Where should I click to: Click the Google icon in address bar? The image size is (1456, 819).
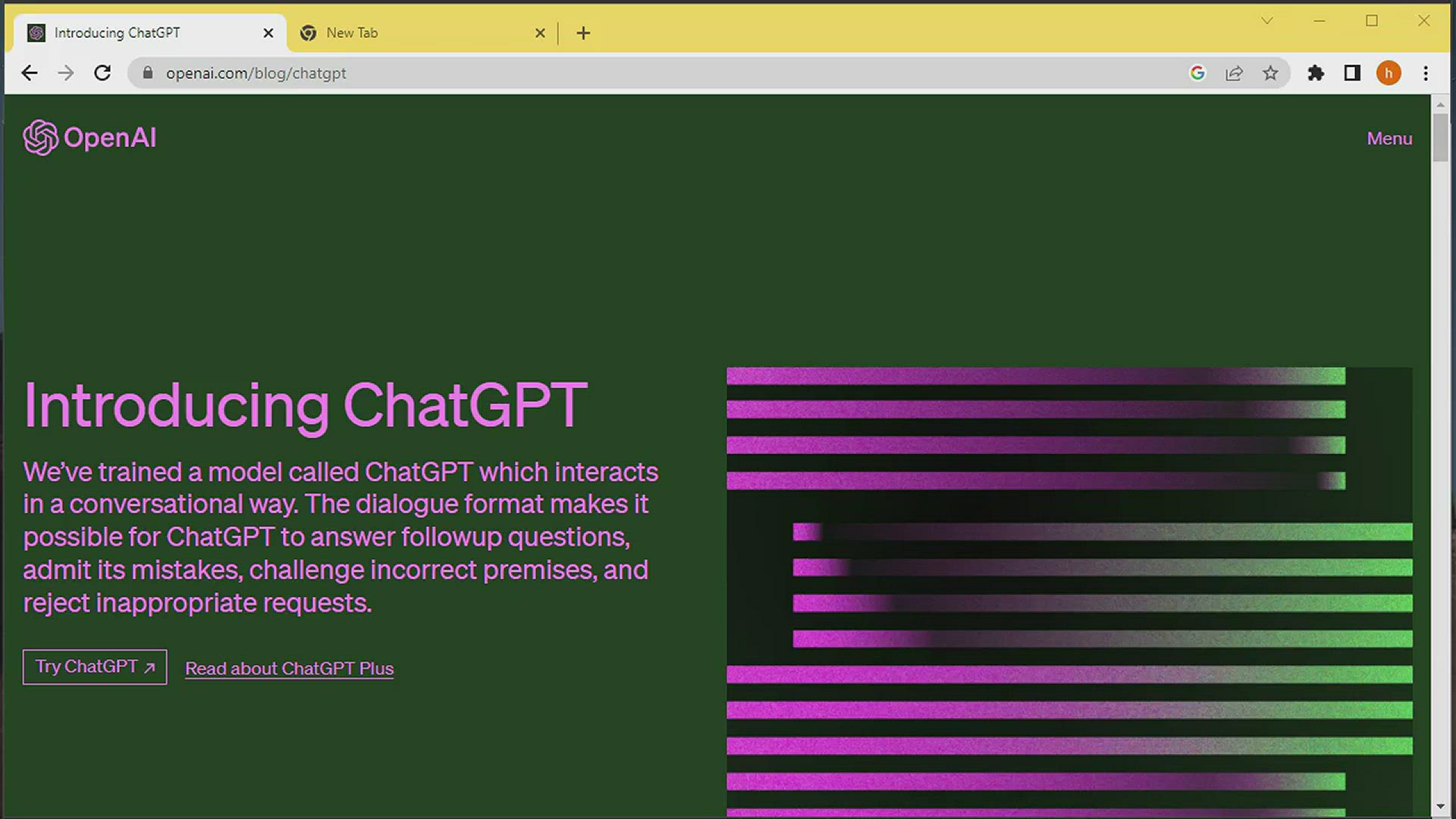pyautogui.click(x=1197, y=73)
